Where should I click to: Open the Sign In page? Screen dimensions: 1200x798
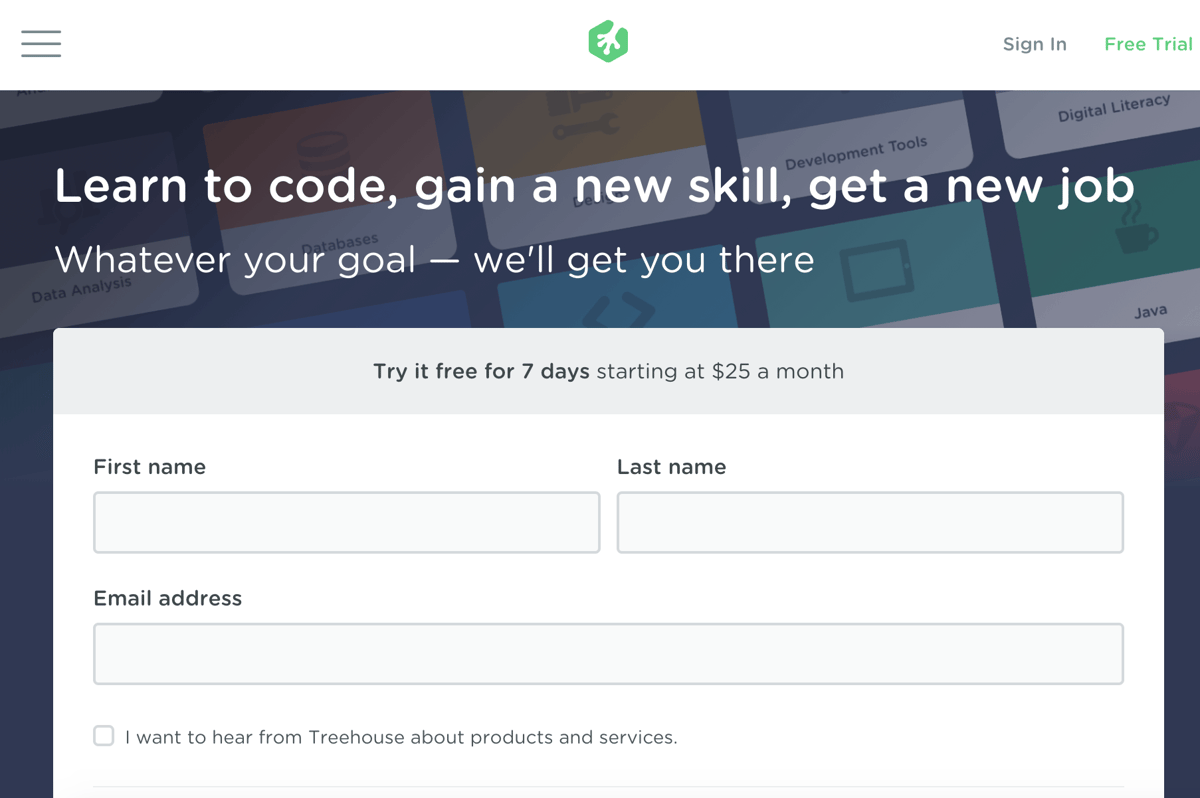tap(1035, 44)
